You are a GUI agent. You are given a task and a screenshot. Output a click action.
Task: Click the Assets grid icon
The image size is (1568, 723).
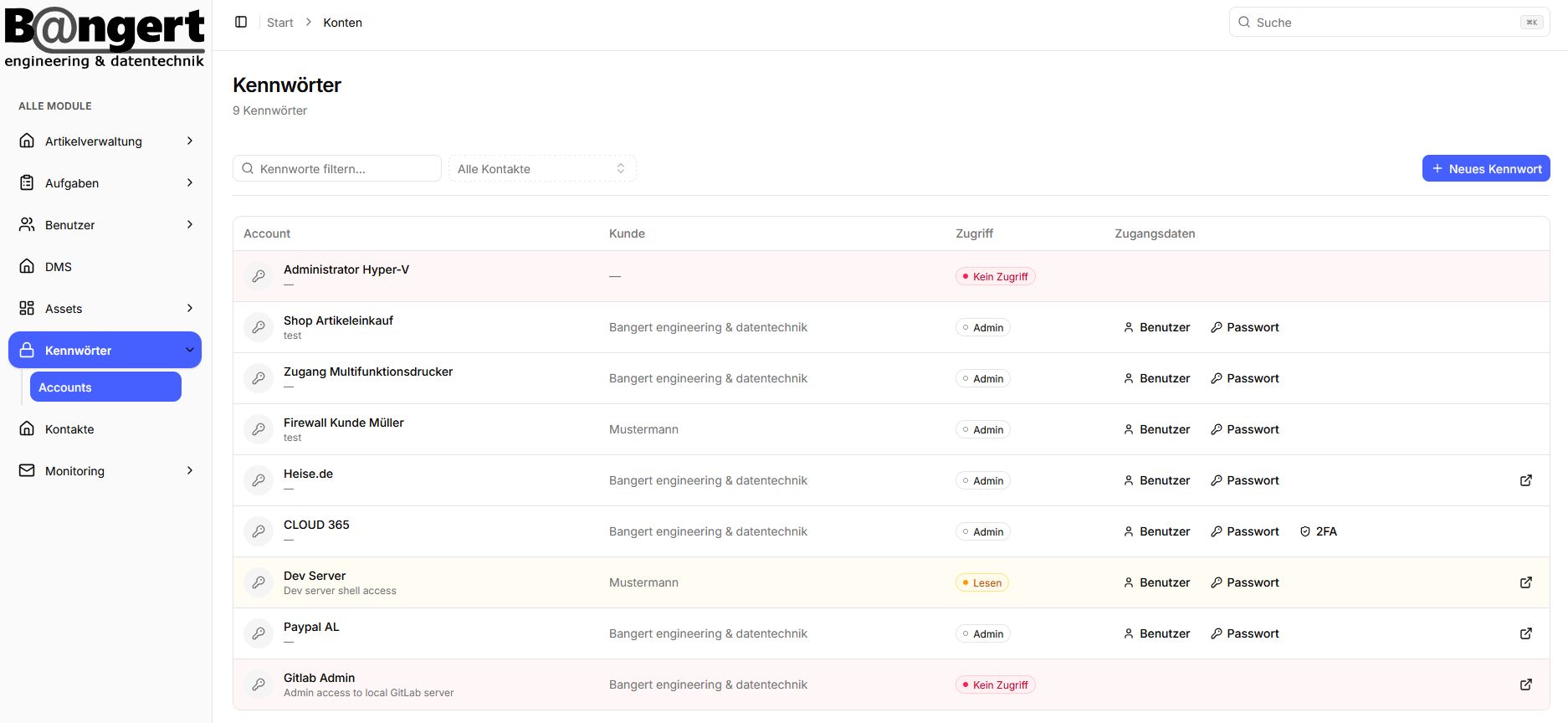point(27,308)
